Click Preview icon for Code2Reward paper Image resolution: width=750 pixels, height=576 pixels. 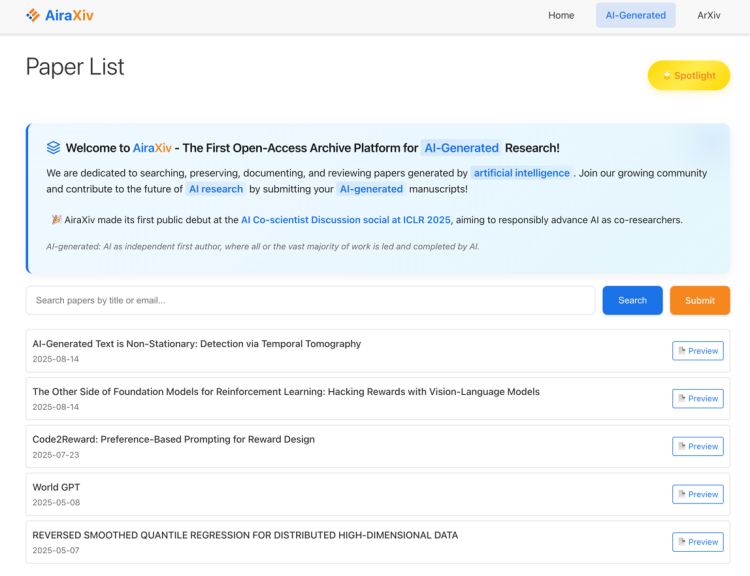pyautogui.click(x=682, y=447)
